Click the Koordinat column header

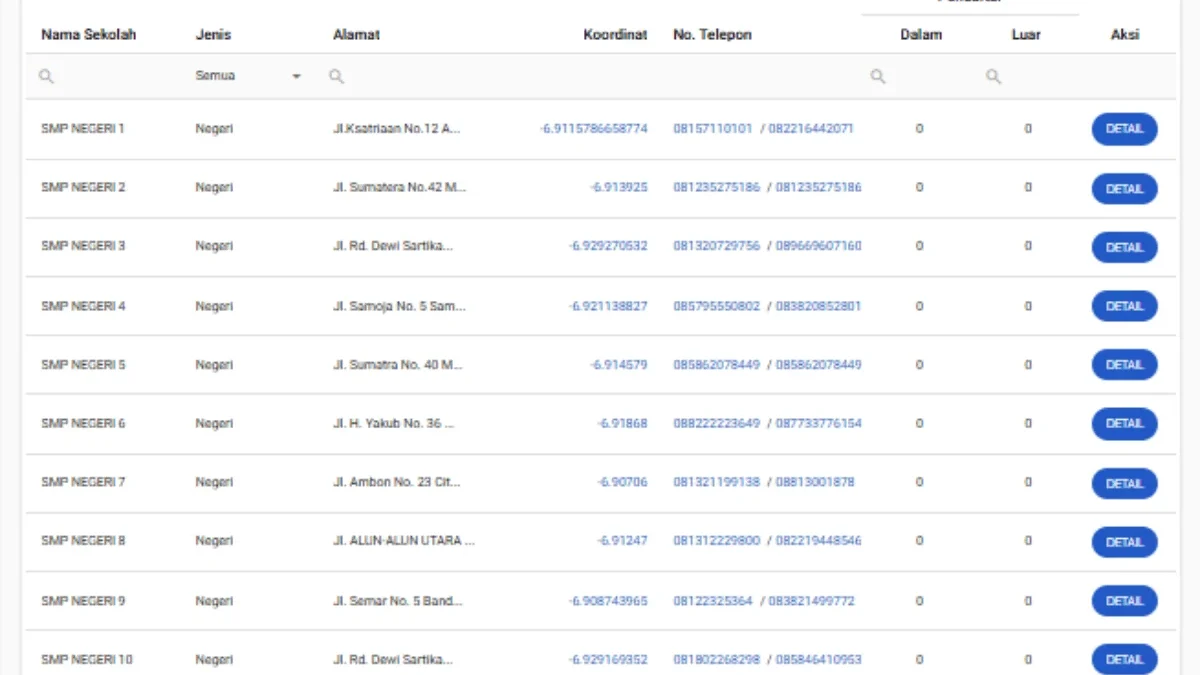615,35
